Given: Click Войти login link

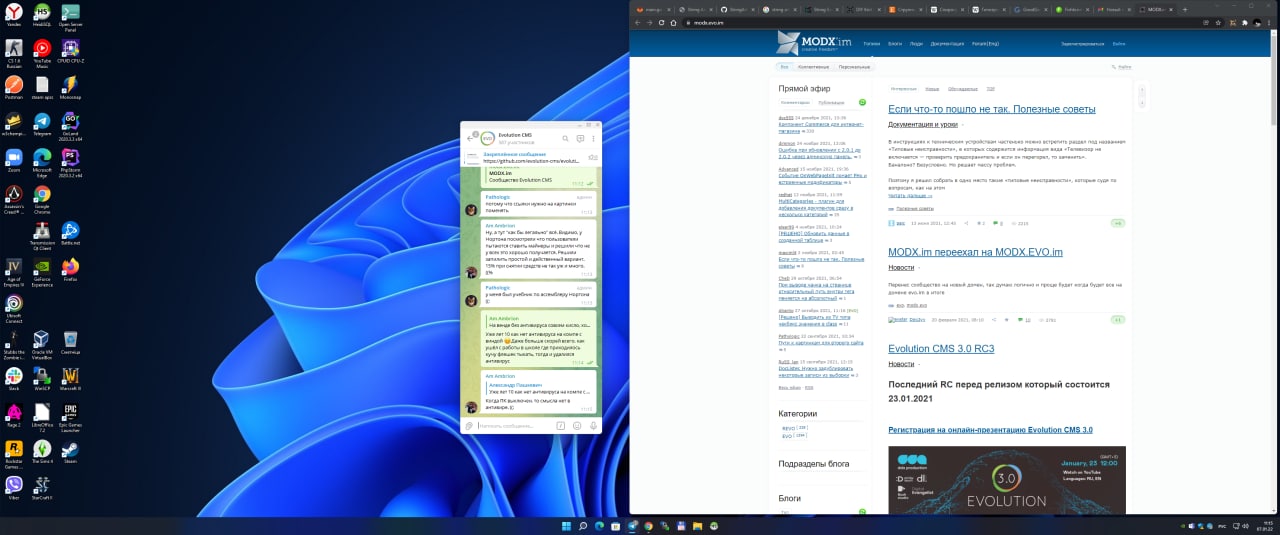Looking at the screenshot, I should 1119,44.
